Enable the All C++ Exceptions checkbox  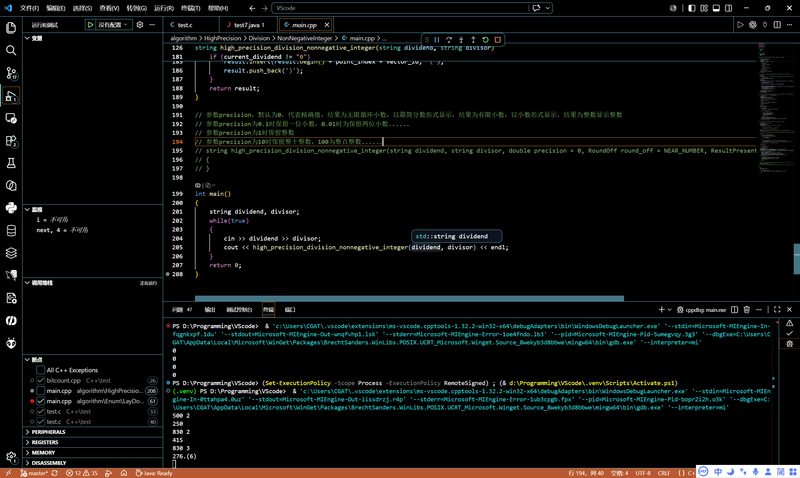tap(40, 370)
